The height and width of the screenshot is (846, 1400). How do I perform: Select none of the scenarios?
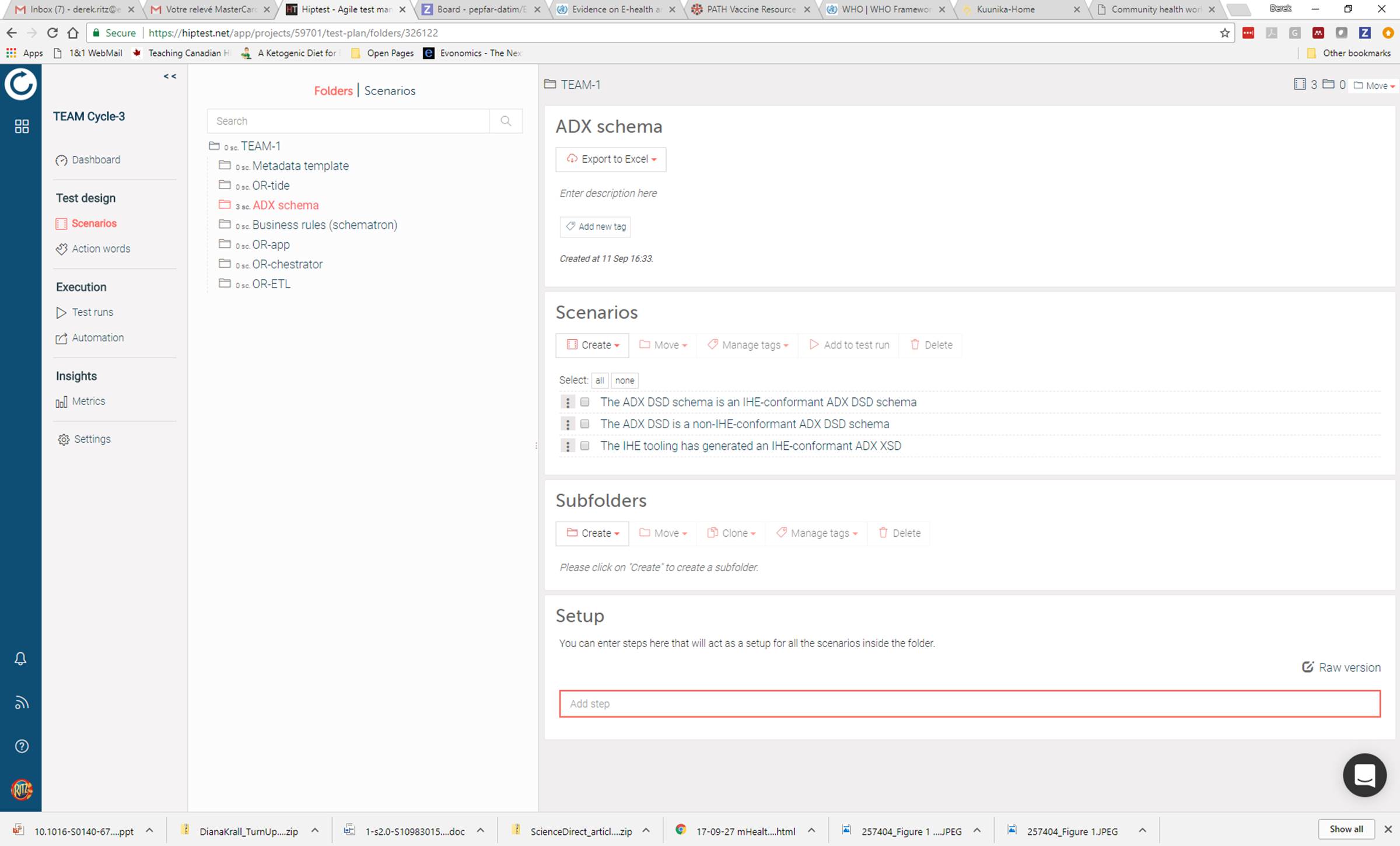624,380
